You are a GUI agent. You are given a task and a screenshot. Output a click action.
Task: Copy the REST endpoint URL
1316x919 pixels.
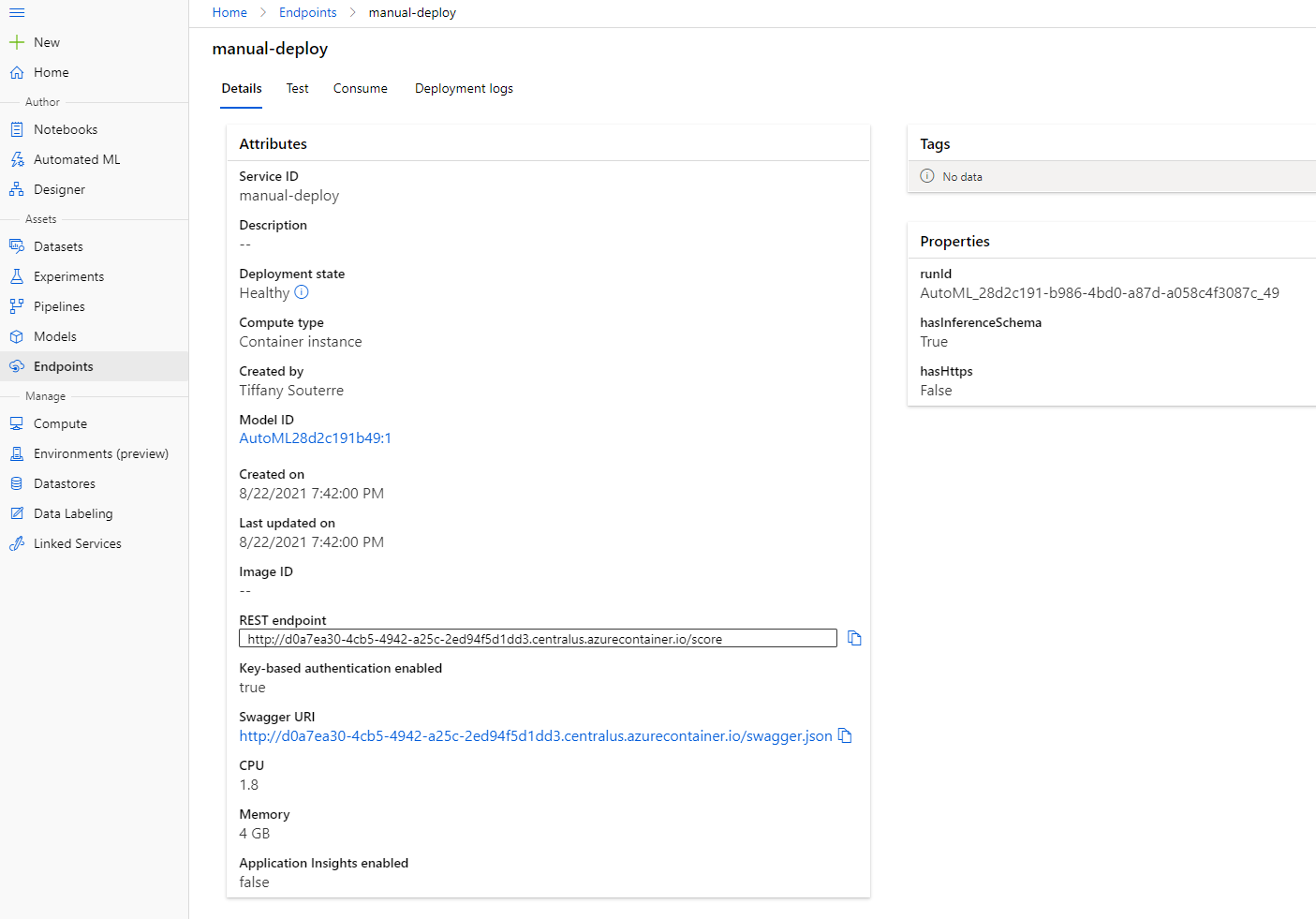[x=854, y=638]
